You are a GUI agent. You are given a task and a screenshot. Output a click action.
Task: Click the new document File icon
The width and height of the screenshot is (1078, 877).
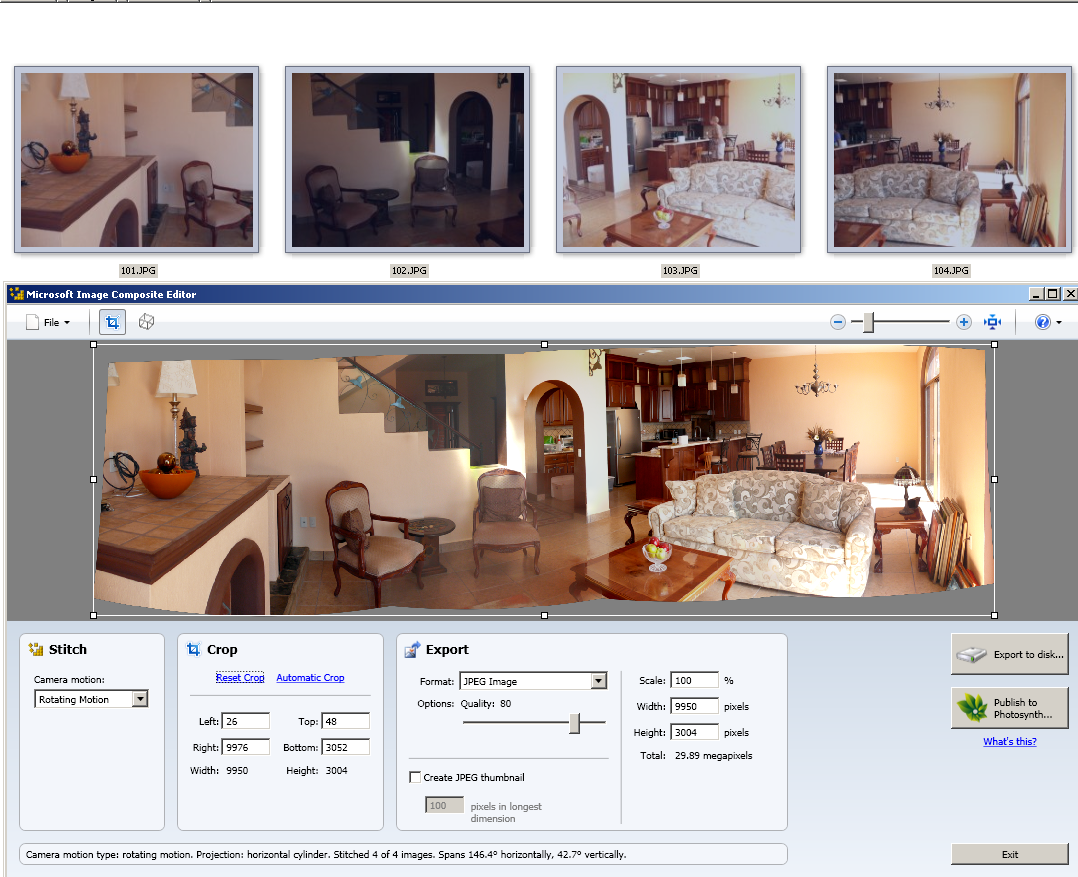click(32, 322)
